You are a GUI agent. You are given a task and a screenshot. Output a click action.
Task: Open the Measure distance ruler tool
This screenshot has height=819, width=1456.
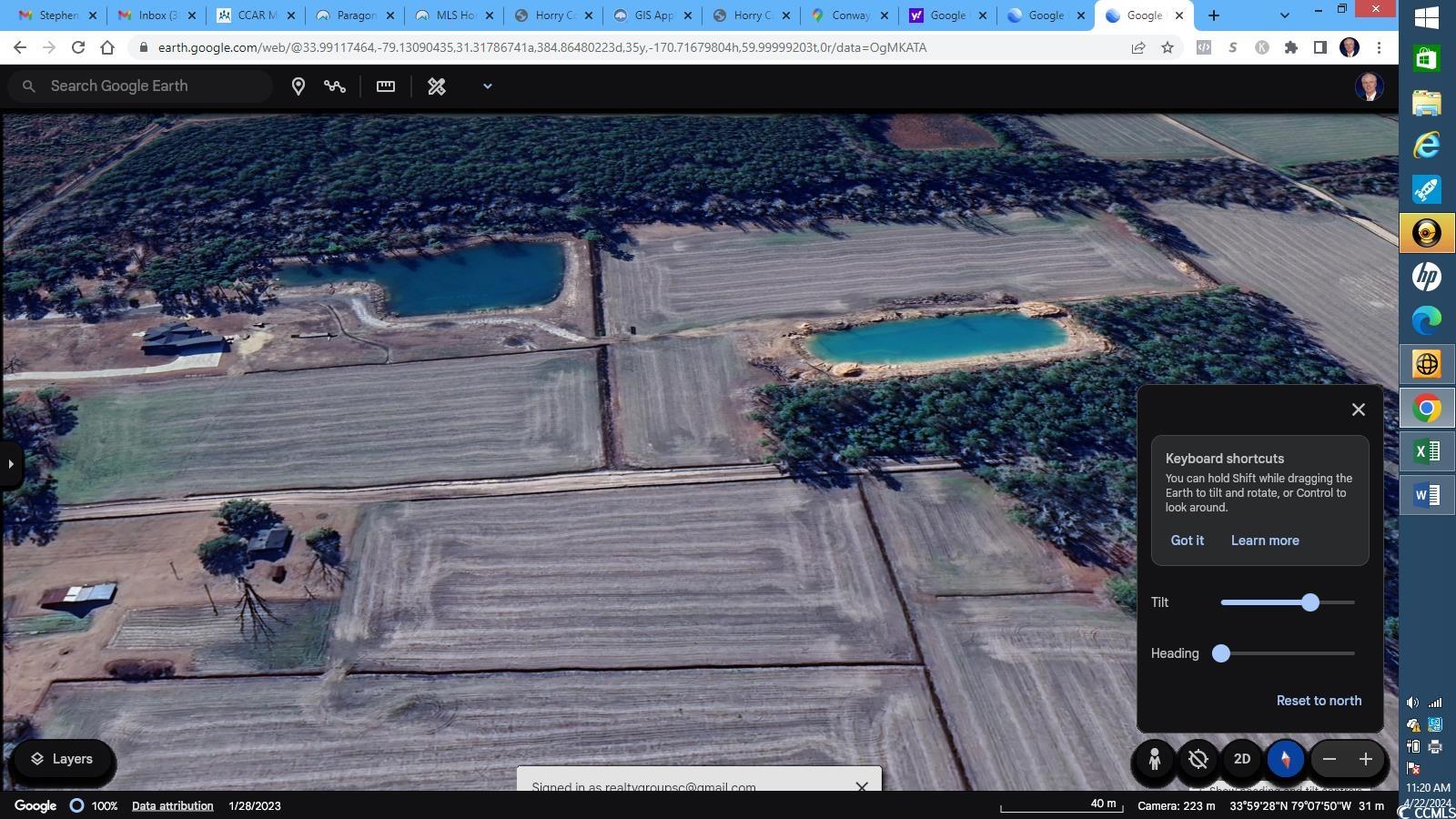pos(386,86)
